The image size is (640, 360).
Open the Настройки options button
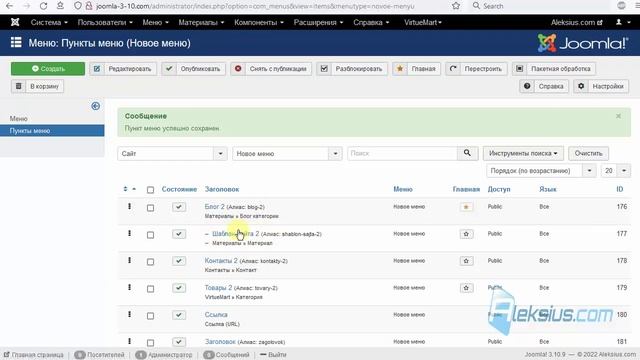[601, 86]
